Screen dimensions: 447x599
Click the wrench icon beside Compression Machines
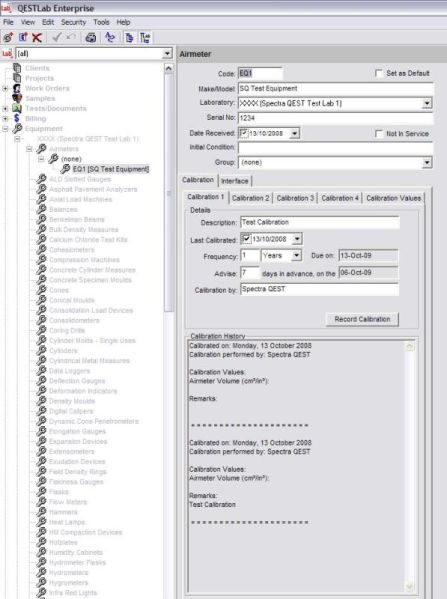(x=41, y=260)
